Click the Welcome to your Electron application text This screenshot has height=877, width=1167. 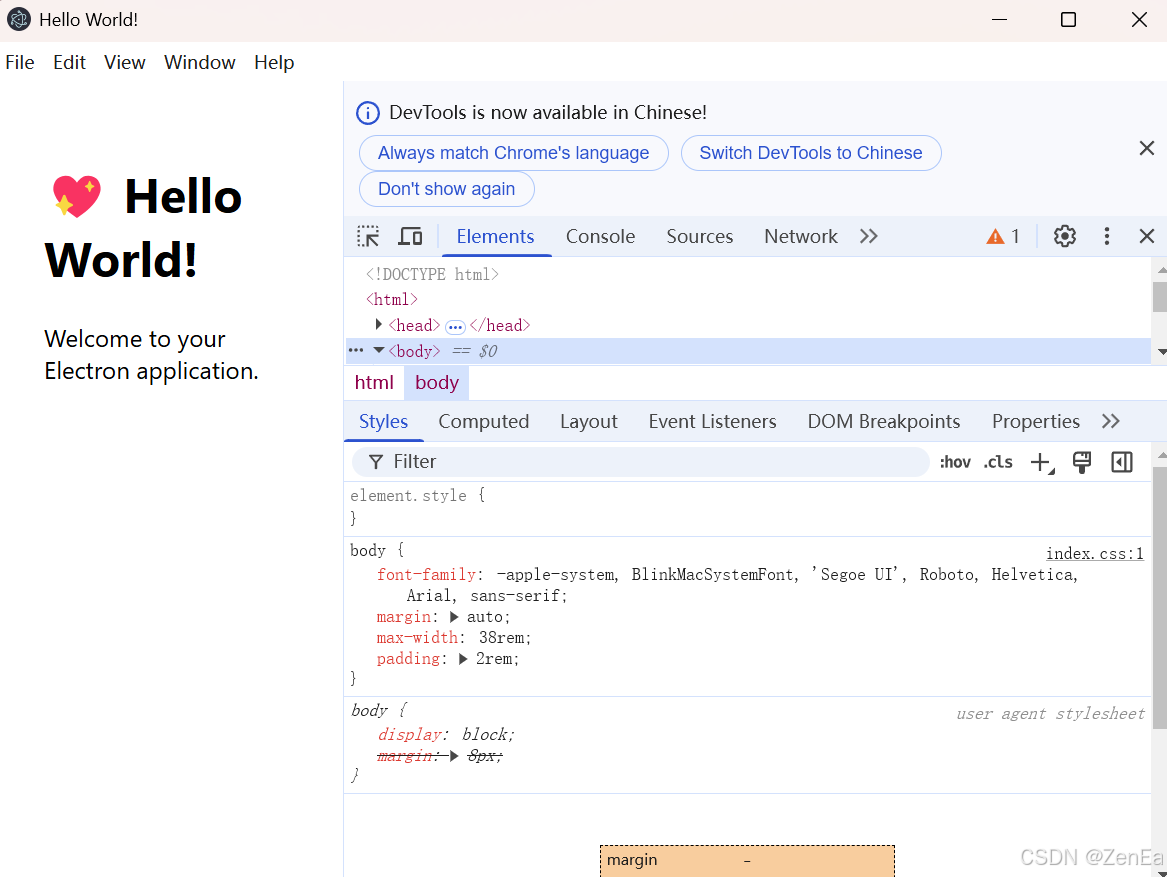151,355
